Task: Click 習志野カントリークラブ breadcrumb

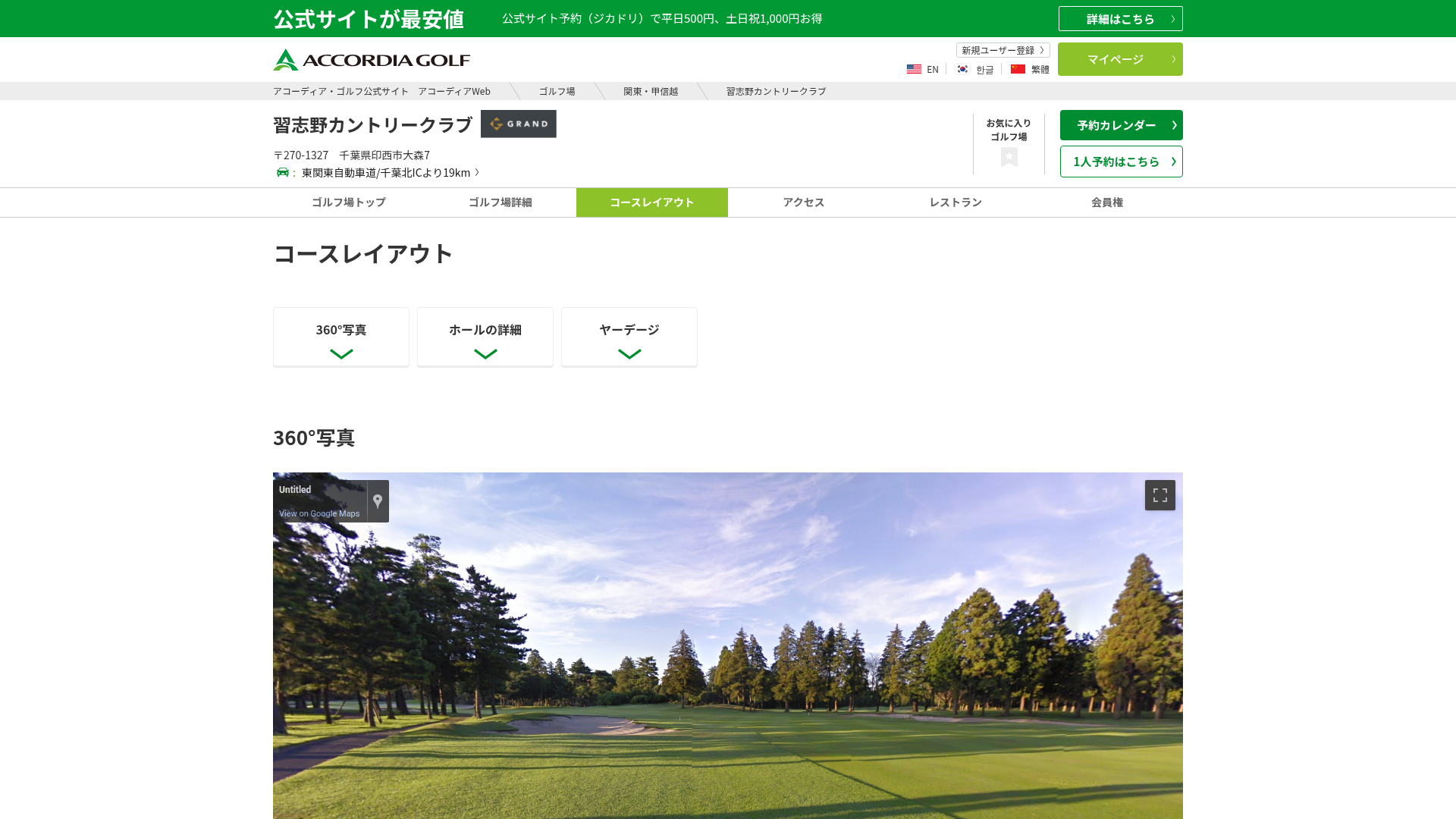Action: pos(776,91)
